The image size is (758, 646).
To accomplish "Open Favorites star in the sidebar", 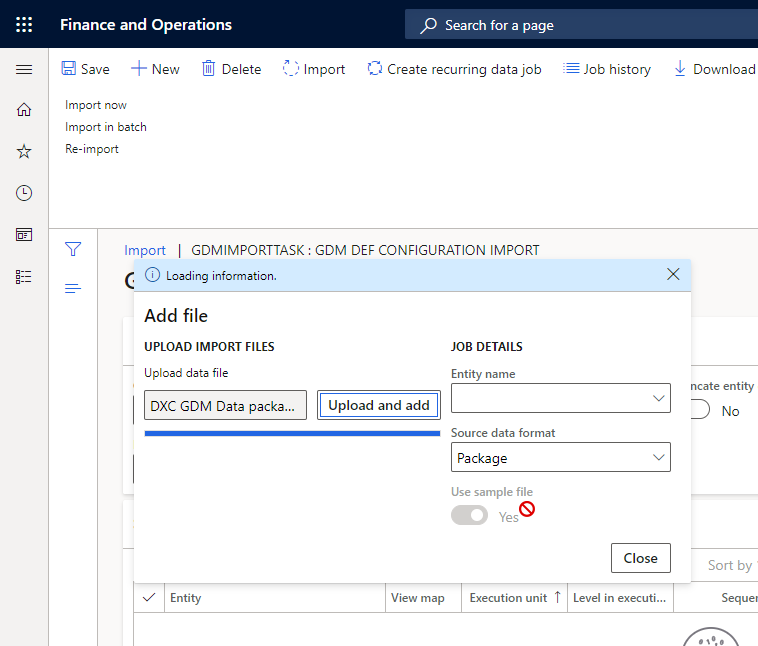I will click(24, 151).
